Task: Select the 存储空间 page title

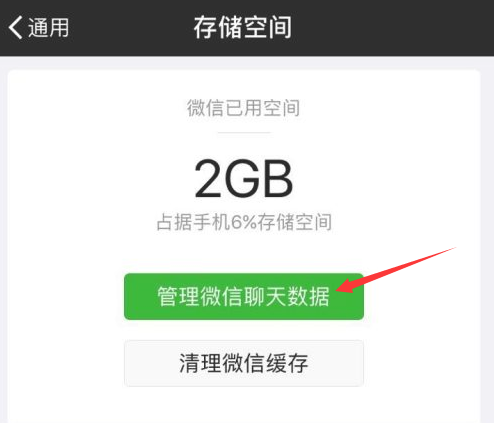Action: point(243,27)
